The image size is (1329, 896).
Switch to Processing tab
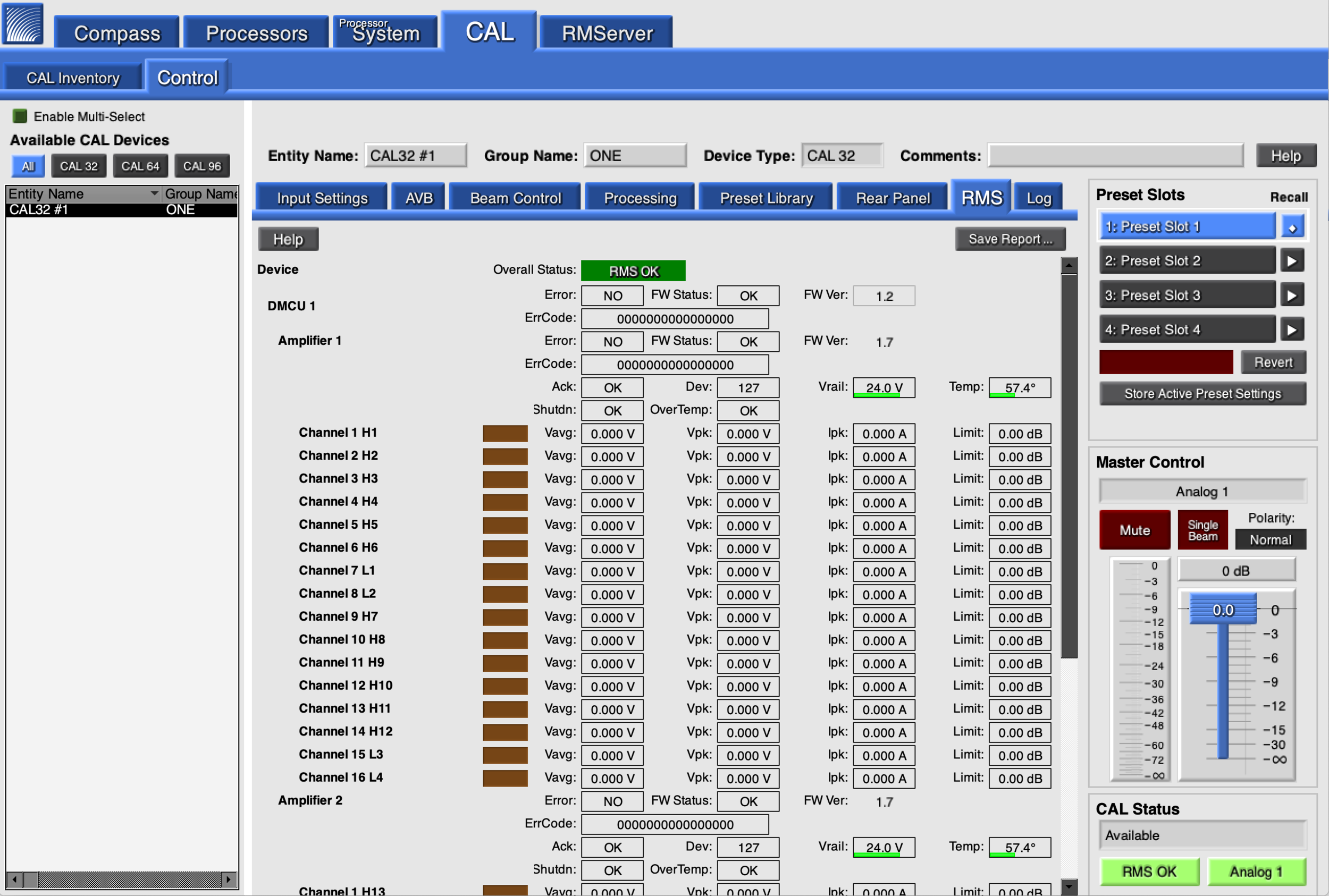640,198
